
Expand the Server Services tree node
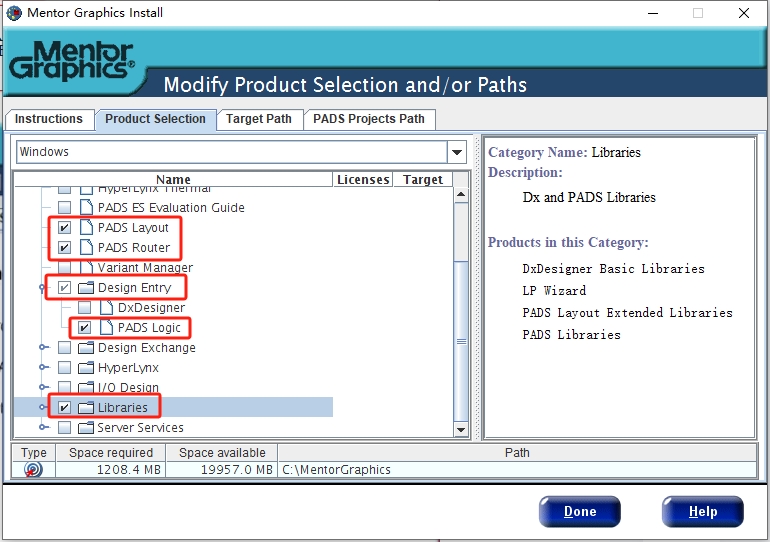click(43, 428)
